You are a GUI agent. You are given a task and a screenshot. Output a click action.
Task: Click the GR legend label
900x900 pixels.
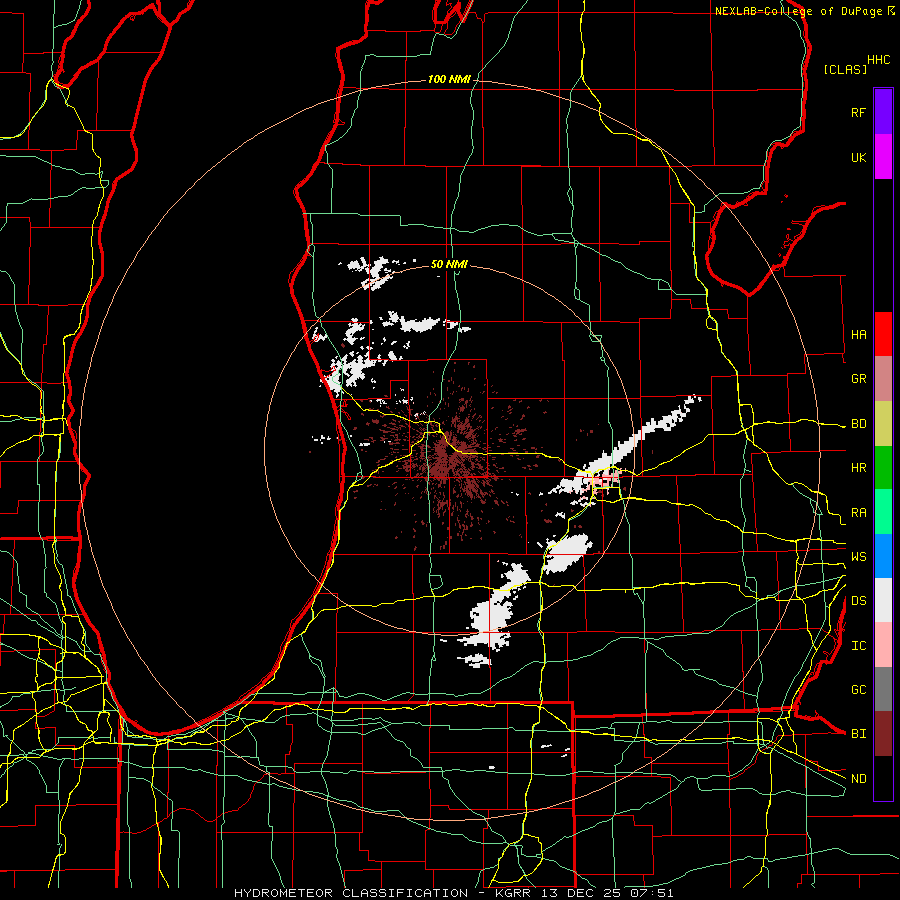pos(858,379)
